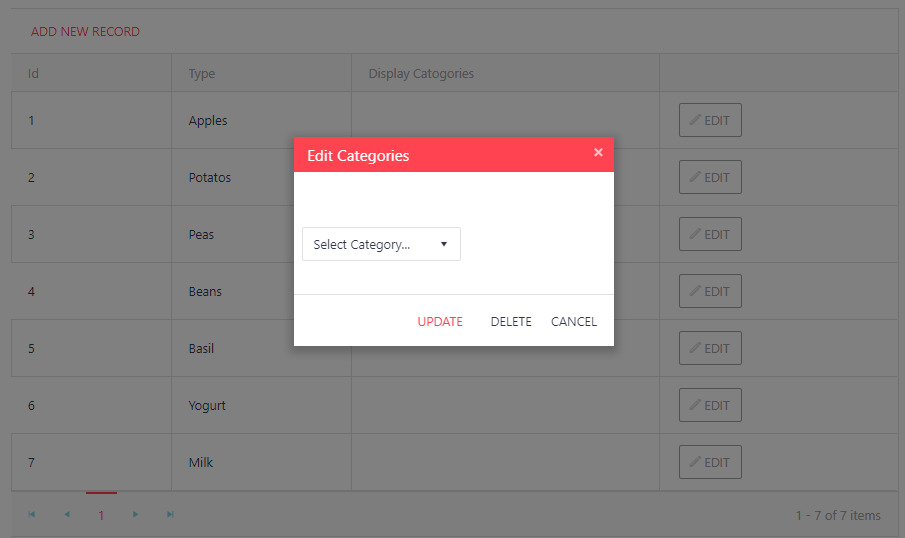This screenshot has height=538, width=905.
Task: Click the Update button in dialog
Action: [x=440, y=322]
